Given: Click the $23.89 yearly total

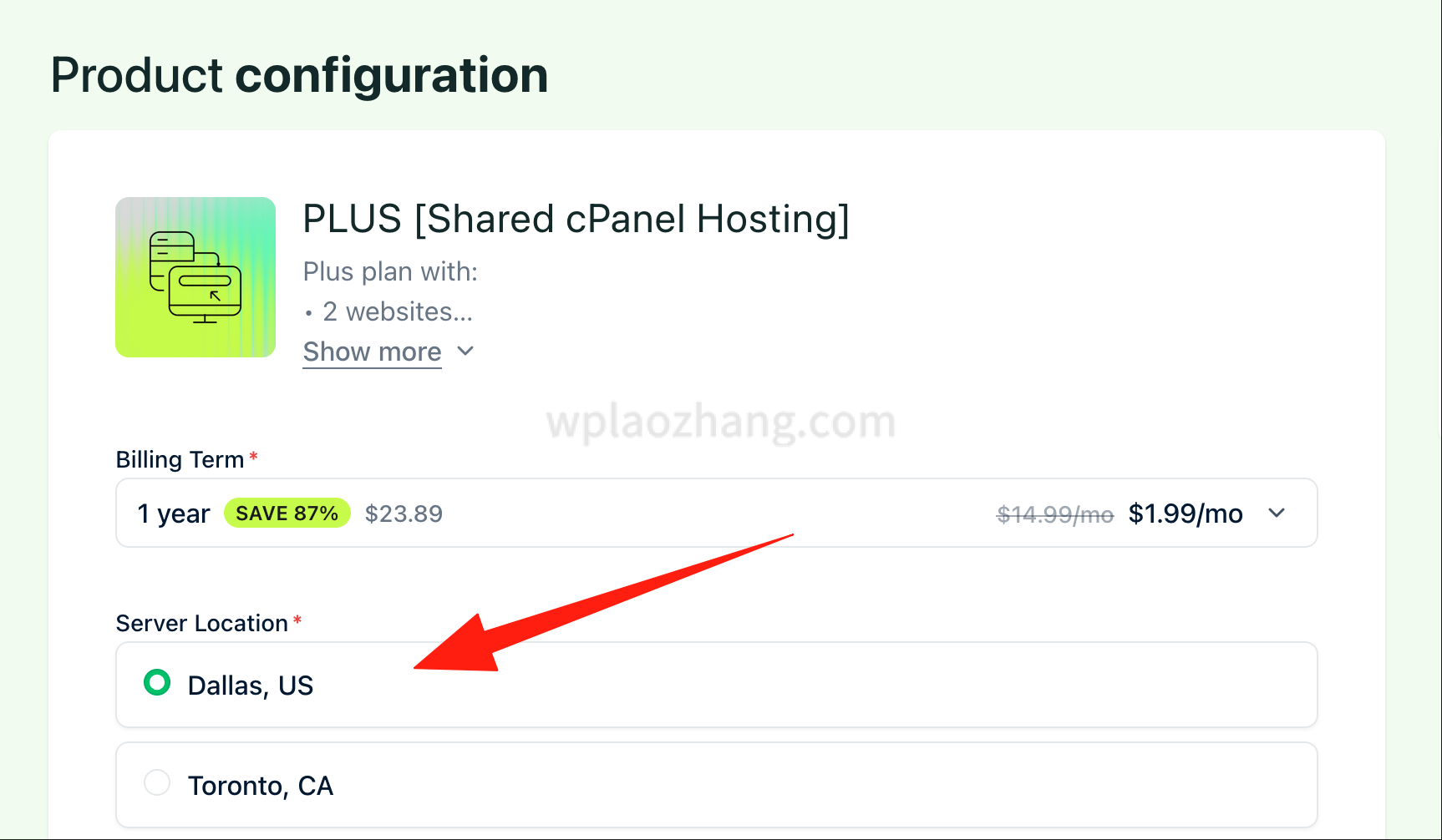Looking at the screenshot, I should pos(404,514).
